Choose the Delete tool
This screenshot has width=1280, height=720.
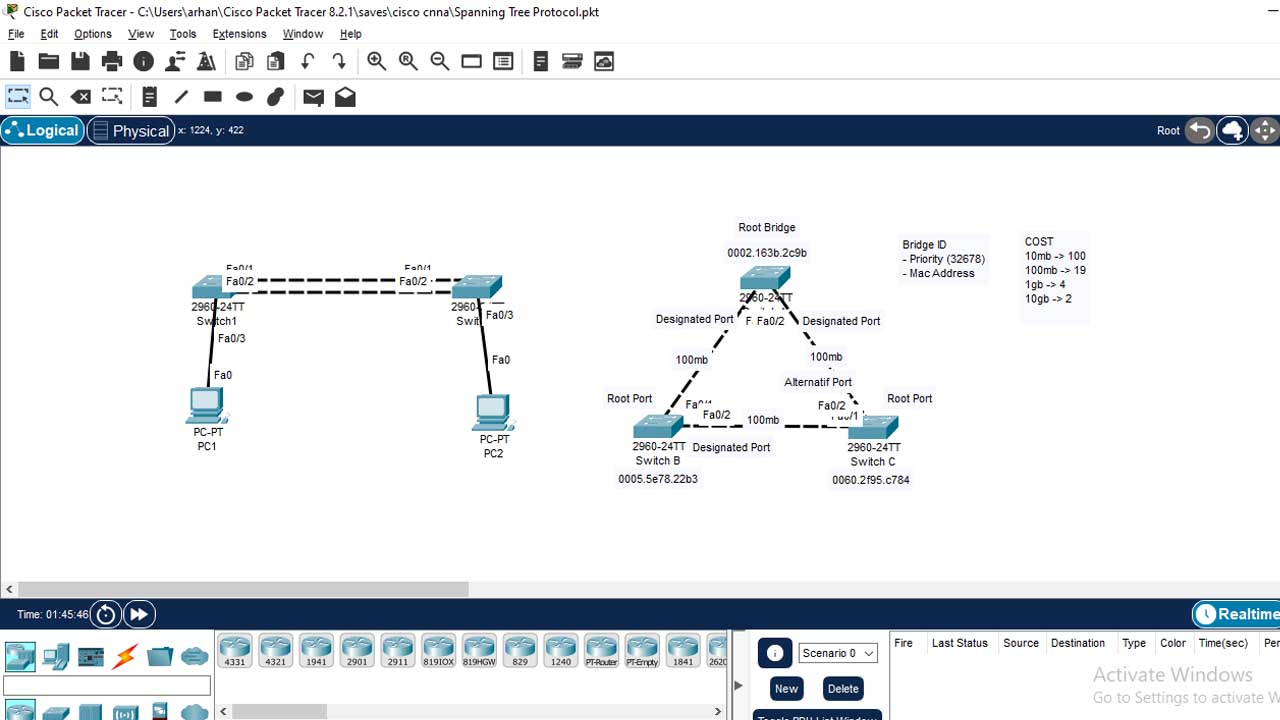point(80,97)
